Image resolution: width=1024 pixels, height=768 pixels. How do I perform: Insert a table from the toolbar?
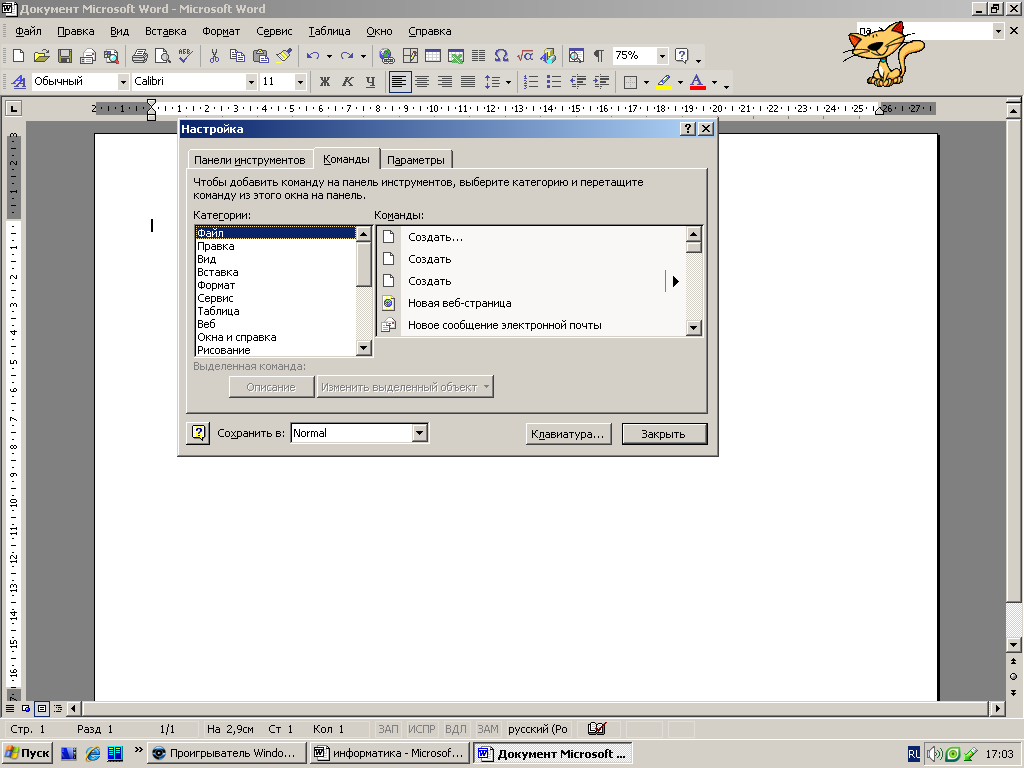click(x=432, y=56)
